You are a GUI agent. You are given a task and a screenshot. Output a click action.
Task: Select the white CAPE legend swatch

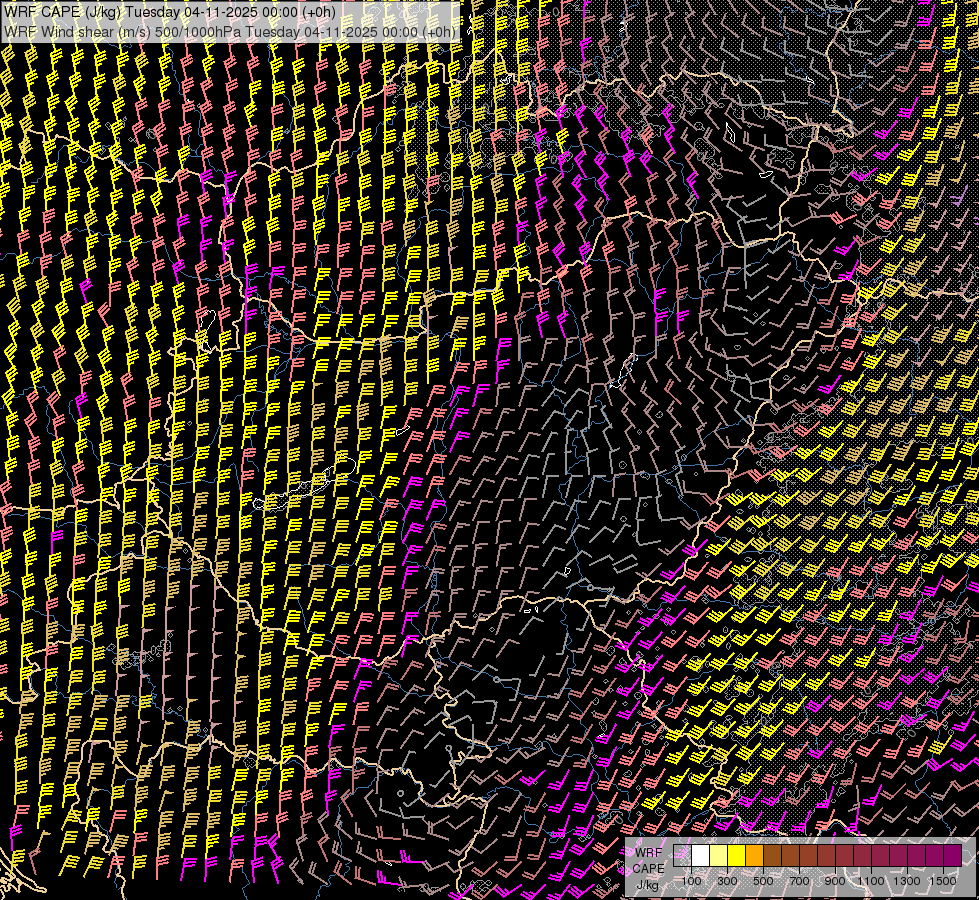701,855
